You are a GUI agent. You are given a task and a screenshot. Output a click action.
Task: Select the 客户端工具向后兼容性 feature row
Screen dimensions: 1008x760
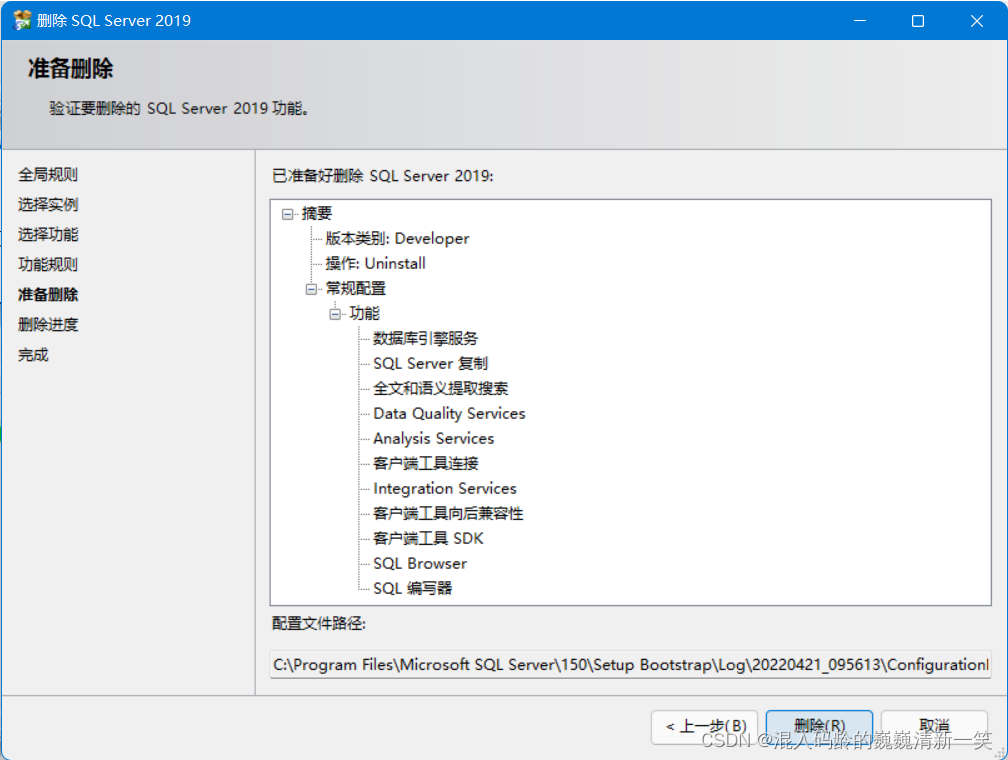[x=448, y=514]
